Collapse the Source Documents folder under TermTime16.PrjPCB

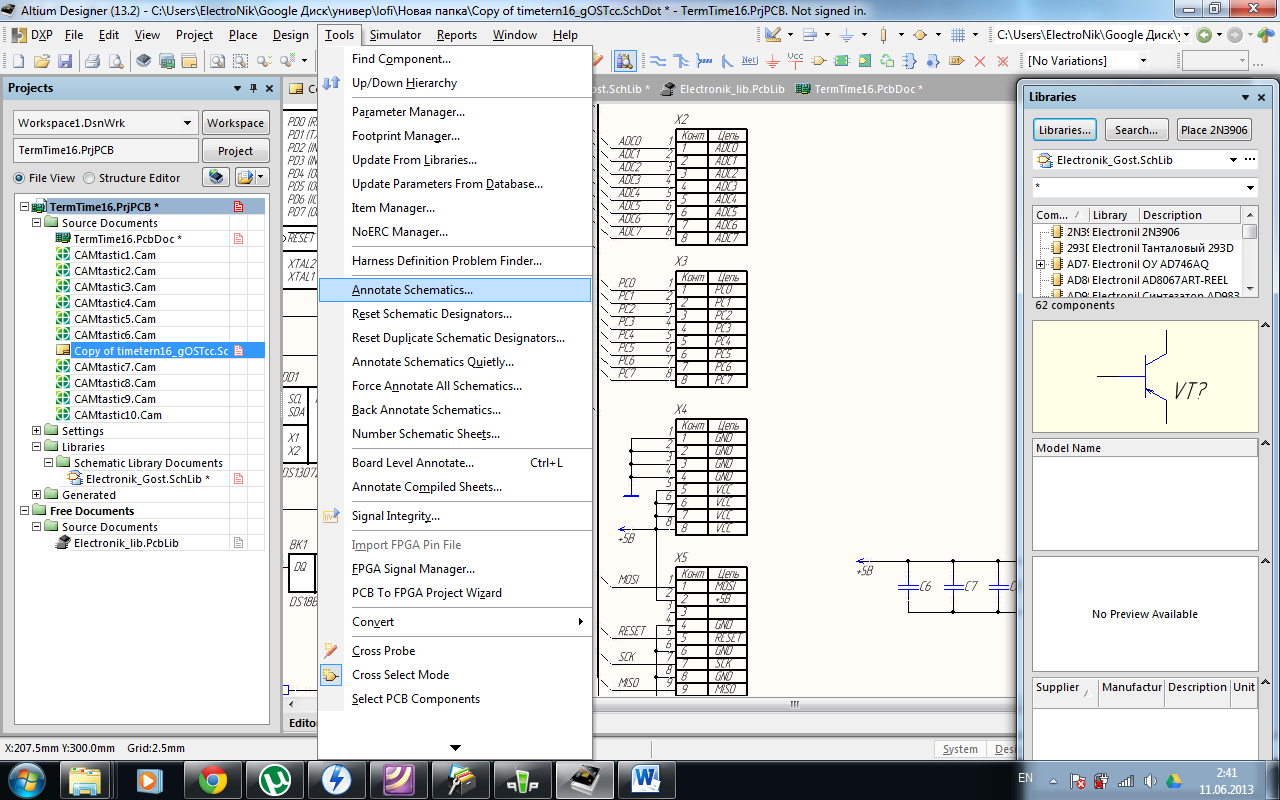click(x=37, y=223)
